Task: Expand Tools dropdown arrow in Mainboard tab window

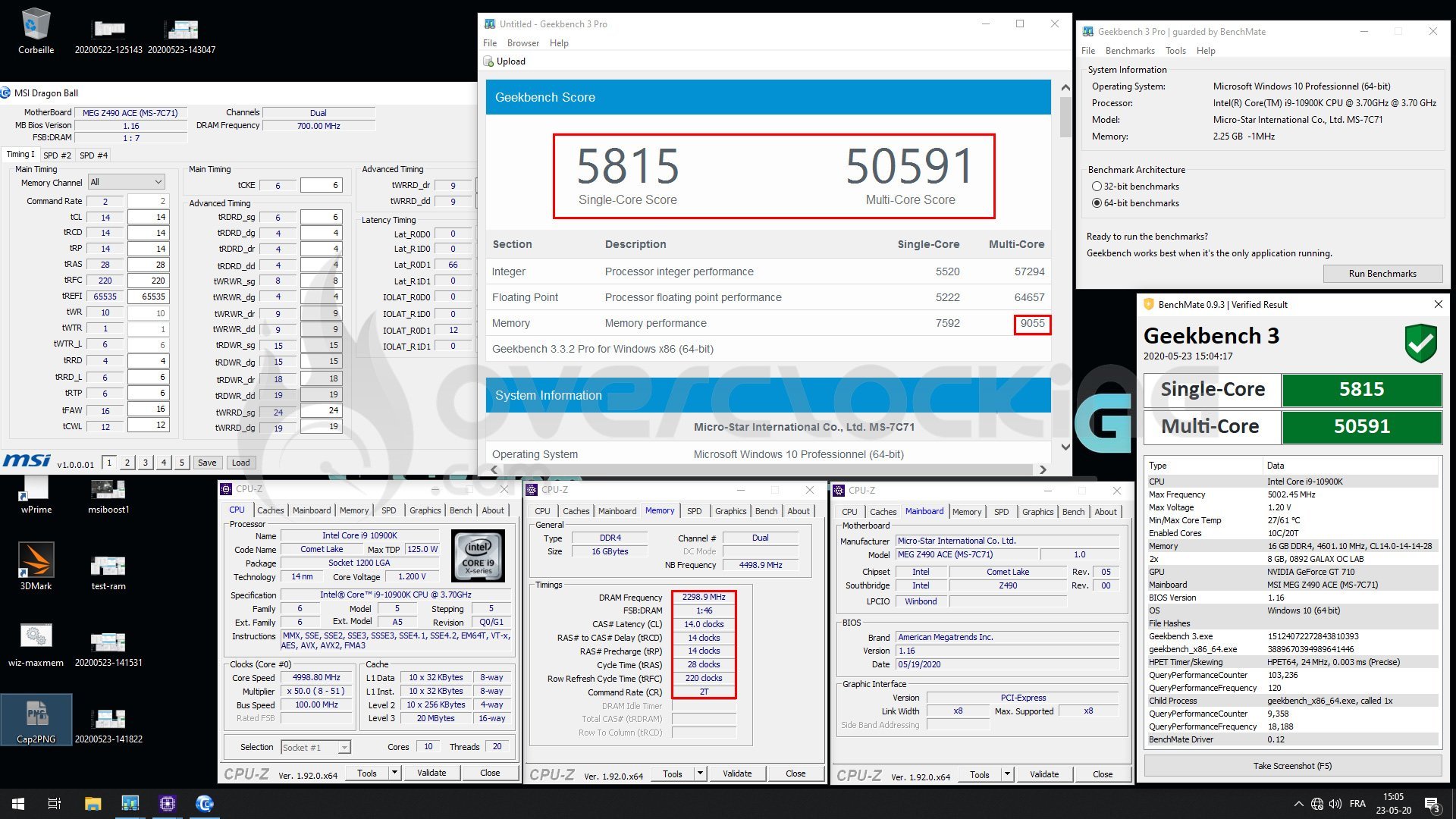Action: tap(1007, 774)
